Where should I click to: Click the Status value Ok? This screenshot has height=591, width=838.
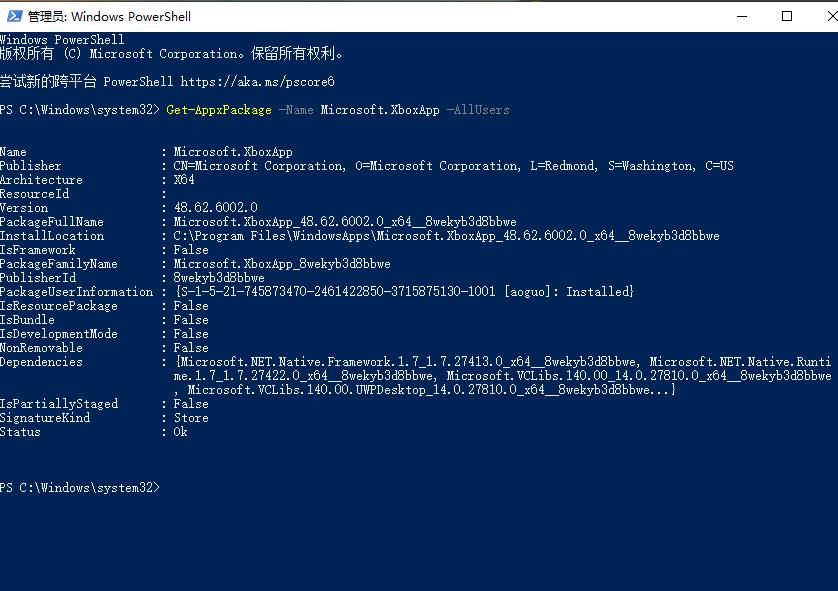pos(181,432)
